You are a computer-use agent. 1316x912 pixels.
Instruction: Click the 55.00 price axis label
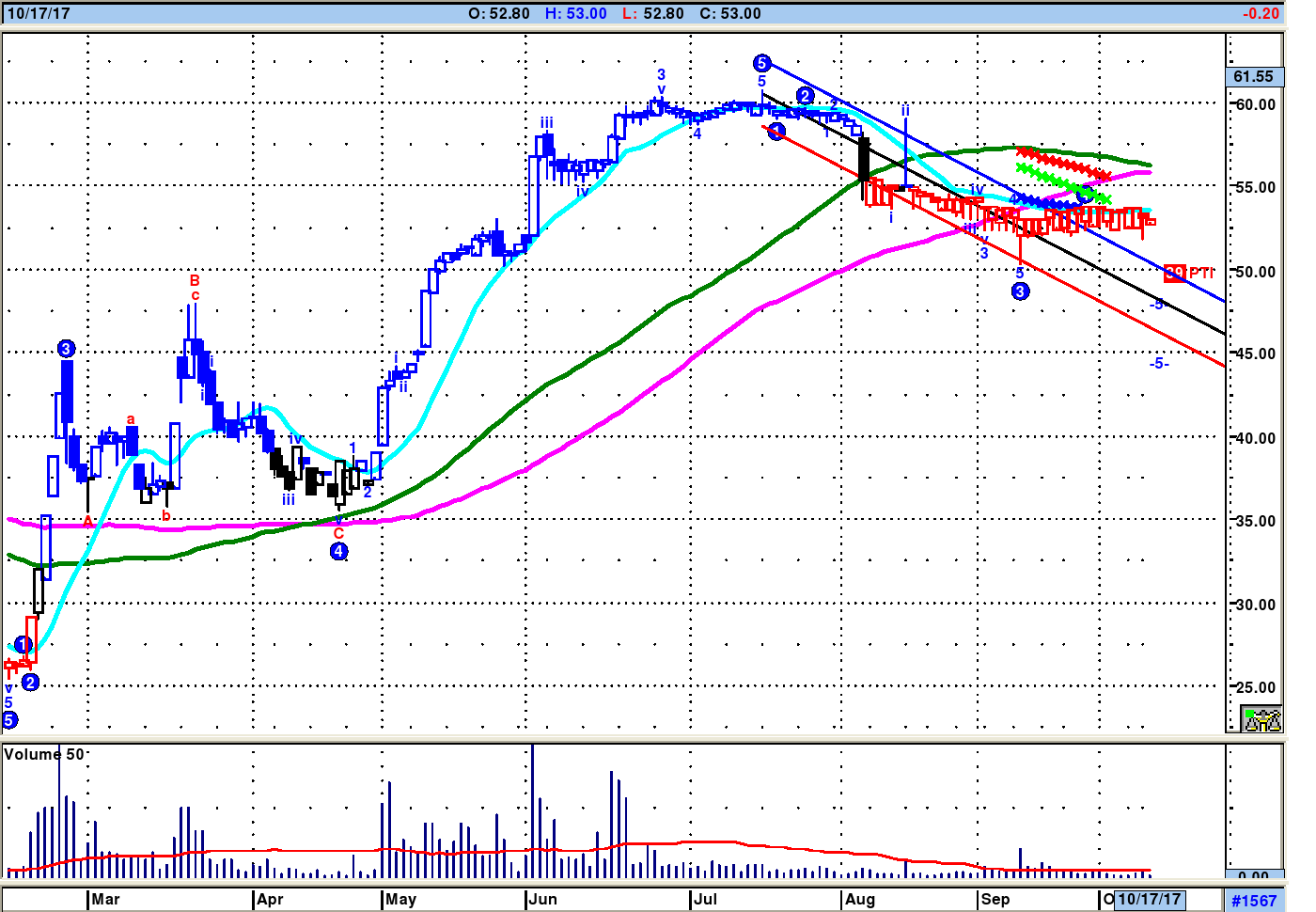point(1256,187)
